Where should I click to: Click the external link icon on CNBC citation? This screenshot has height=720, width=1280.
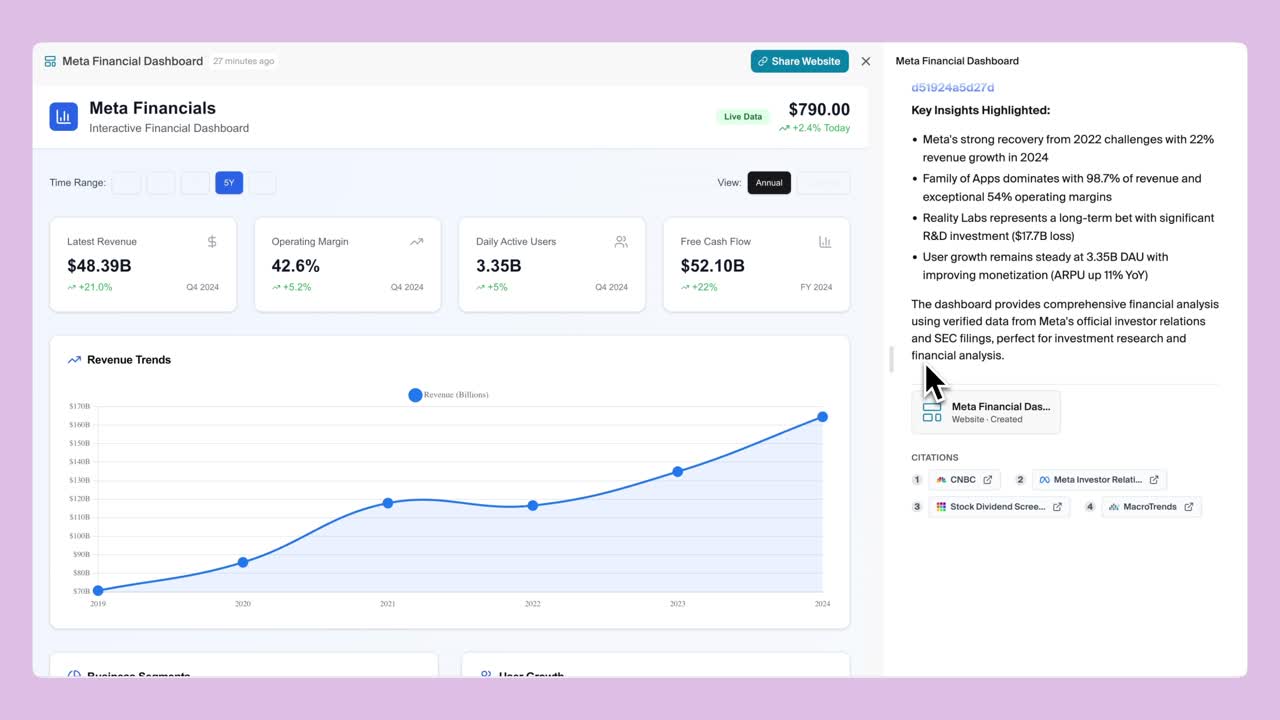pyautogui.click(x=988, y=480)
